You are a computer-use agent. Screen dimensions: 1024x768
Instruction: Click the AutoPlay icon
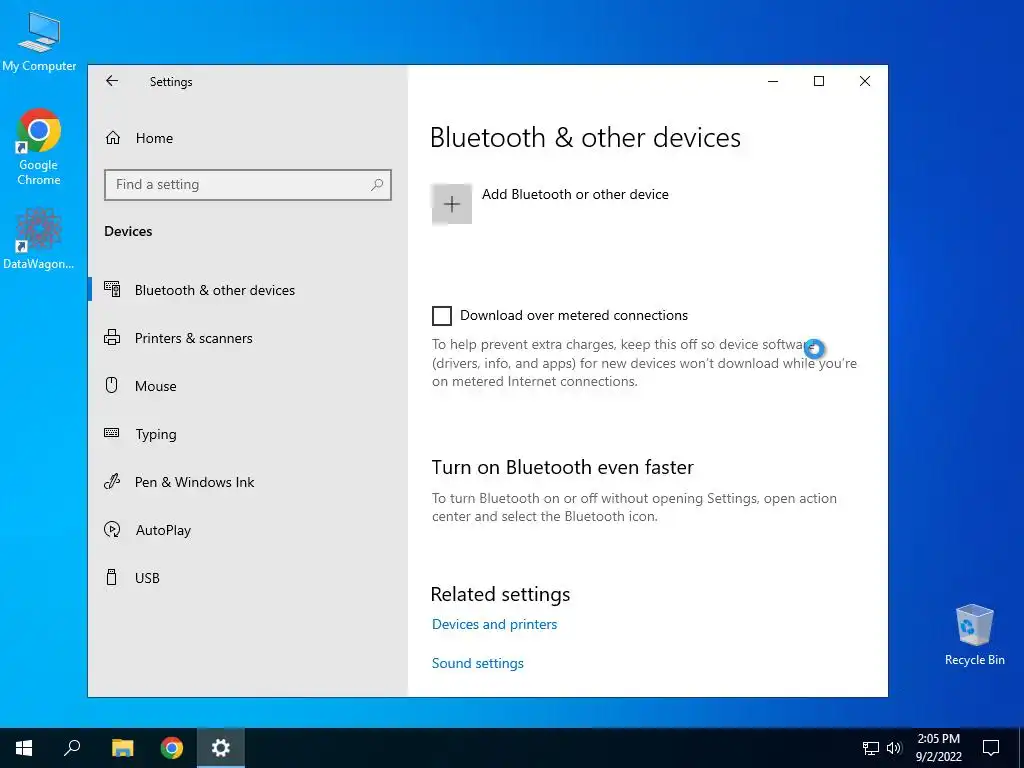click(112, 530)
